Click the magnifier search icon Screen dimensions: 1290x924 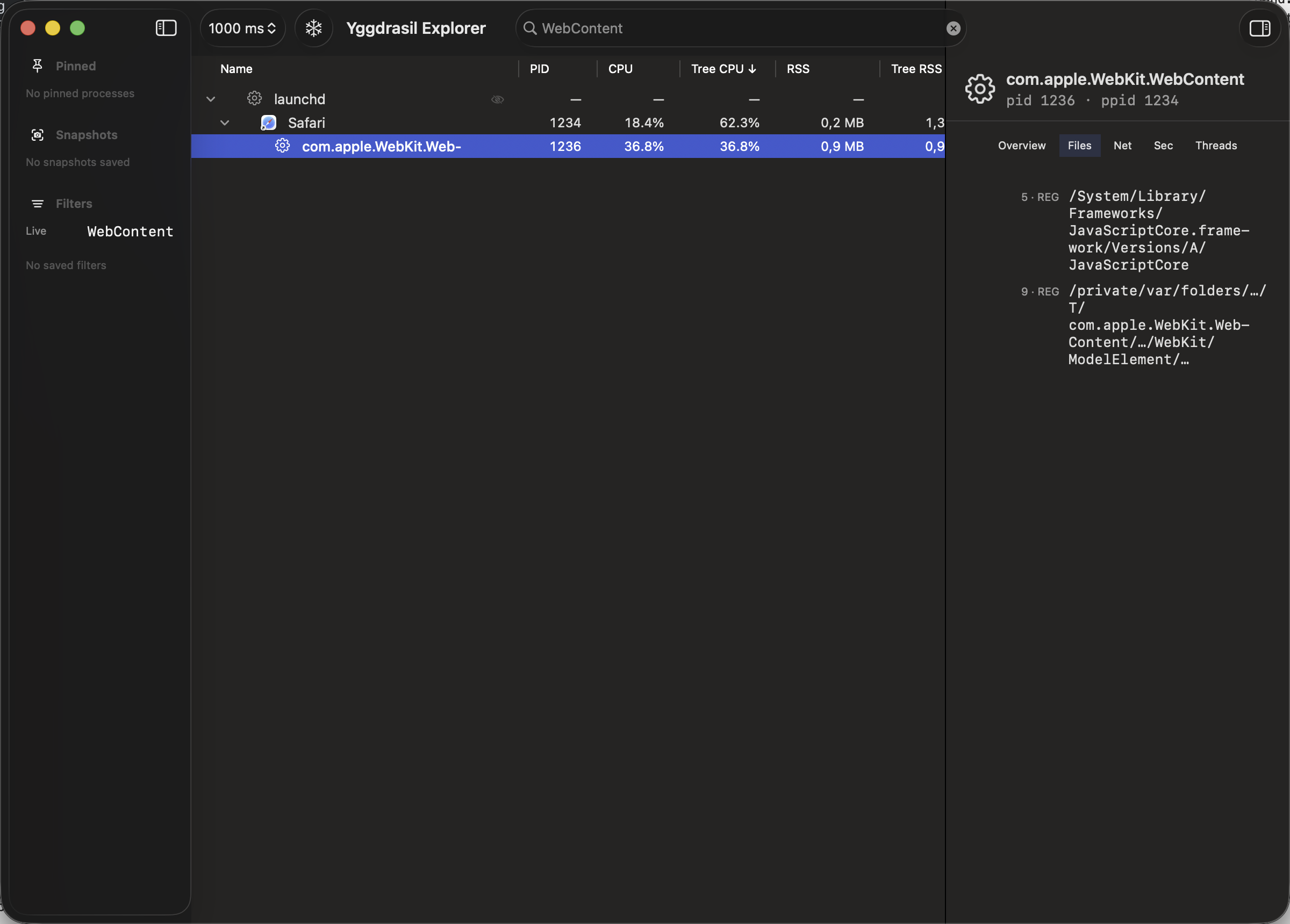(529, 28)
